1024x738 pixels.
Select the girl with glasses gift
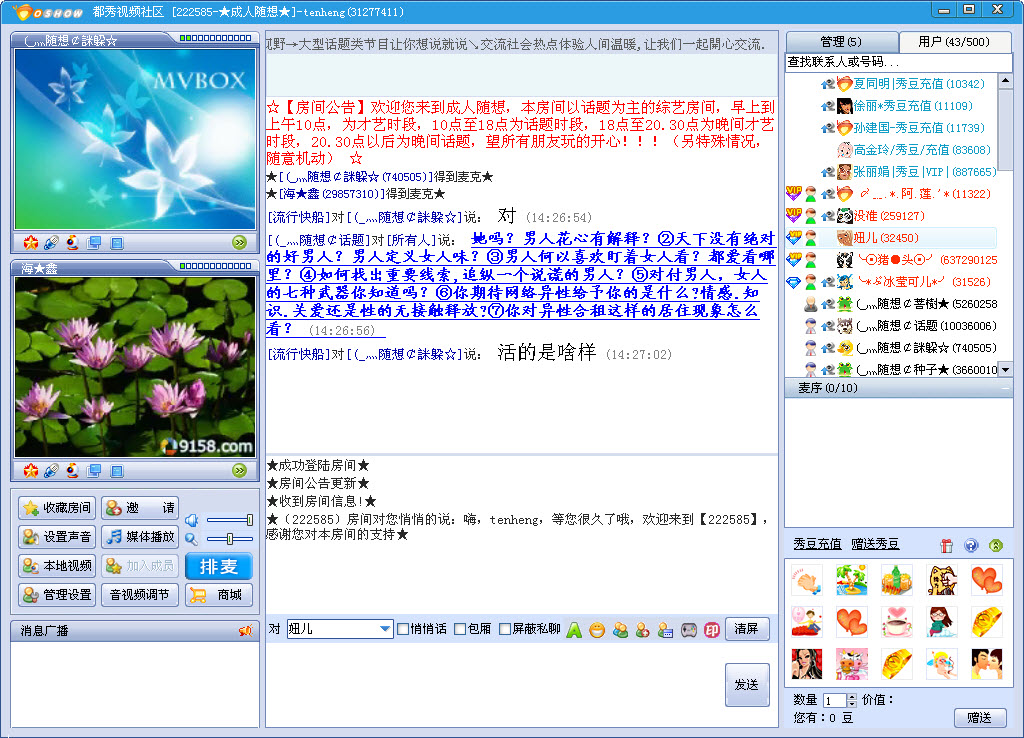pyautogui.click(x=942, y=622)
